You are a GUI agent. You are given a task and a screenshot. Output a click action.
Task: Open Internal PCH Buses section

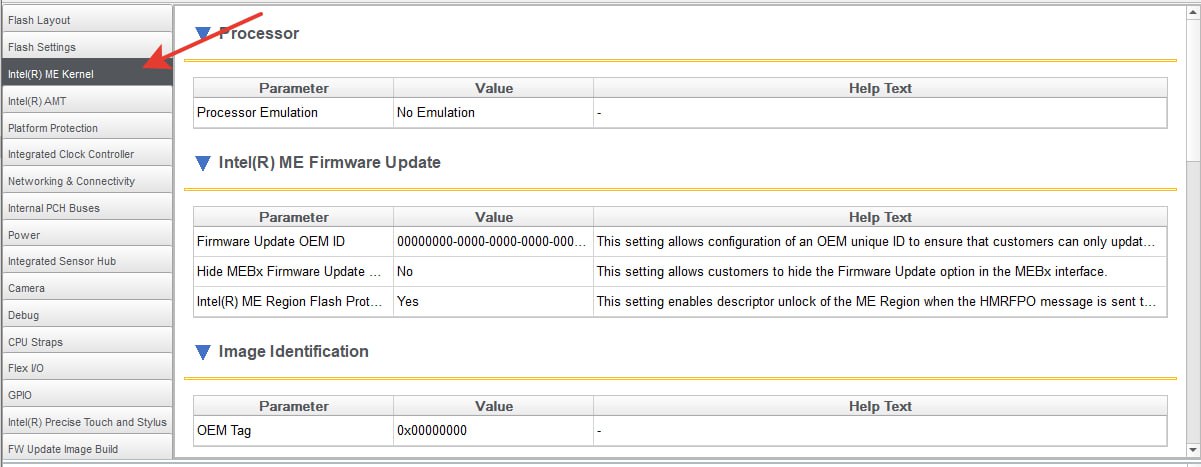pos(86,208)
